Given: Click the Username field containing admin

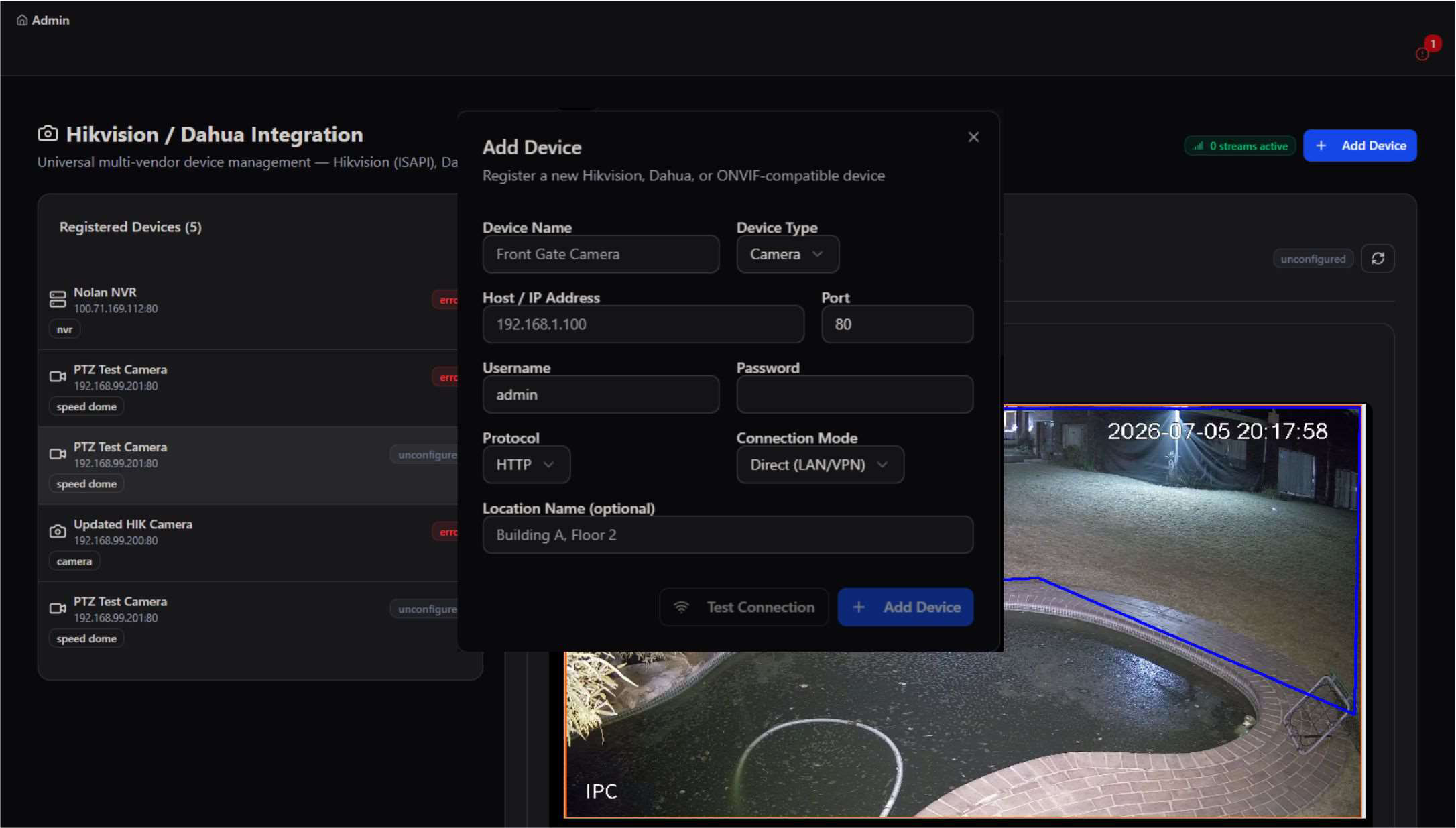Looking at the screenshot, I should [x=601, y=395].
